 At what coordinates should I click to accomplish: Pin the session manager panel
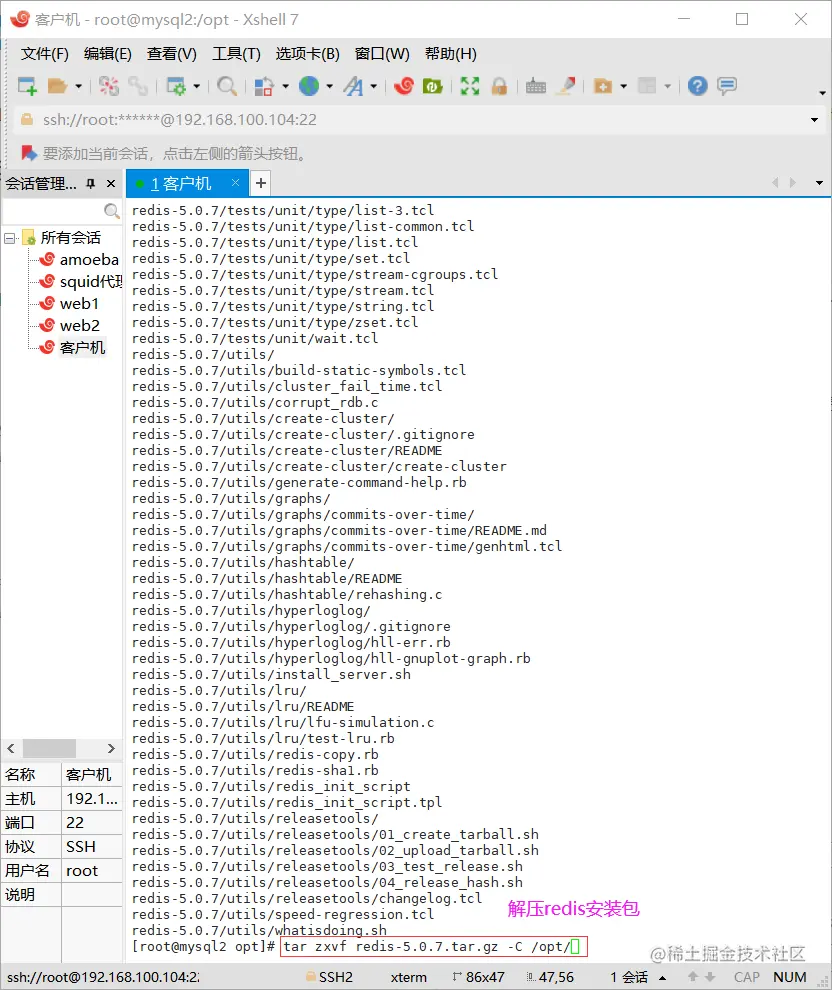pyautogui.click(x=90, y=184)
